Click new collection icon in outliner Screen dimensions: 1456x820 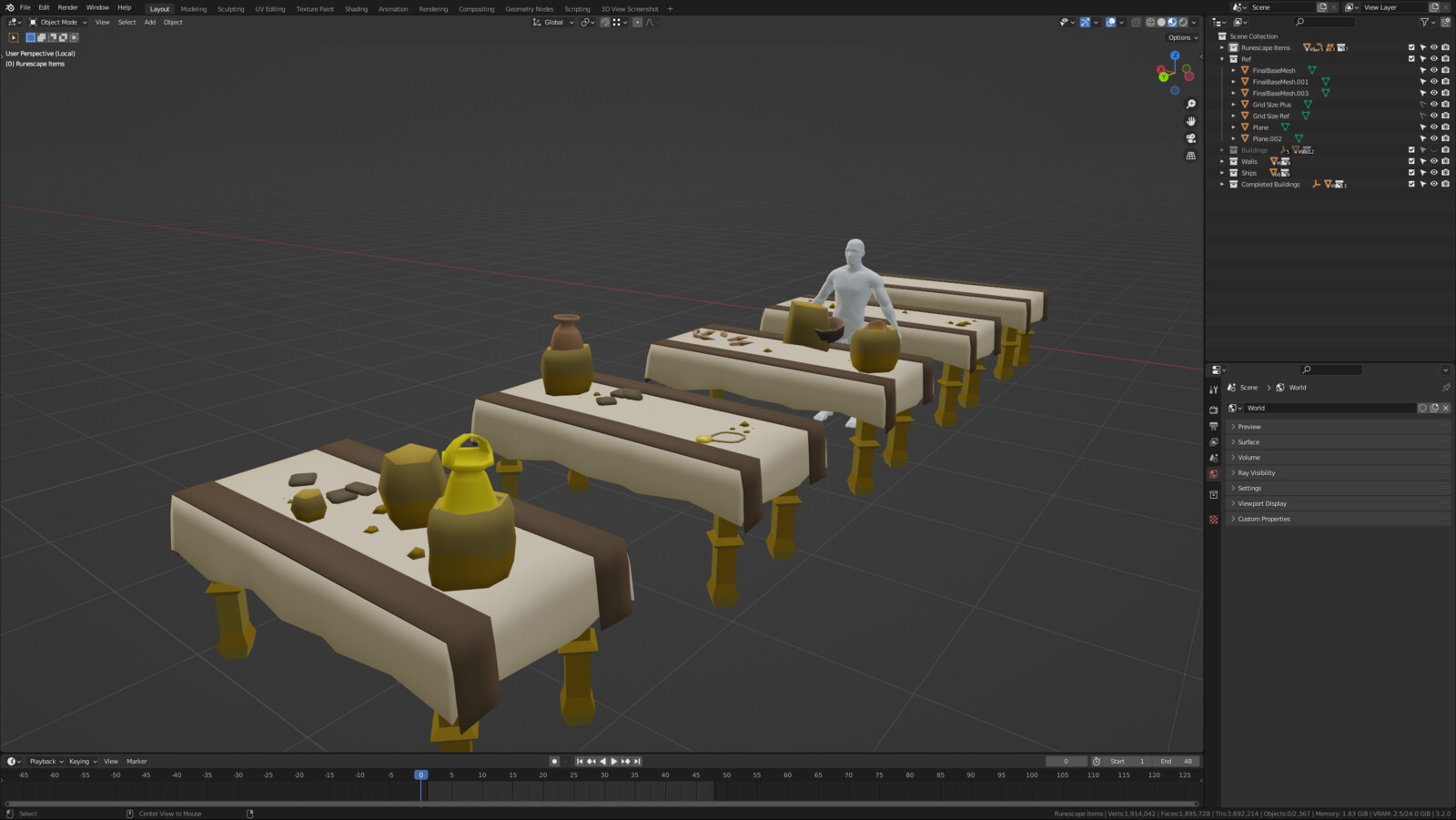pos(1445,22)
